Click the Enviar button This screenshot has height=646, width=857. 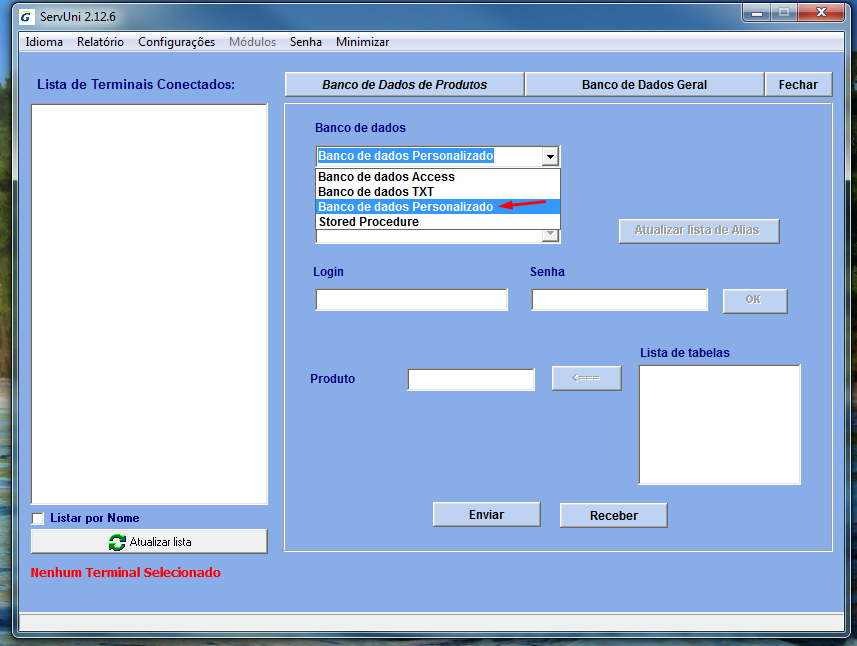[486, 515]
